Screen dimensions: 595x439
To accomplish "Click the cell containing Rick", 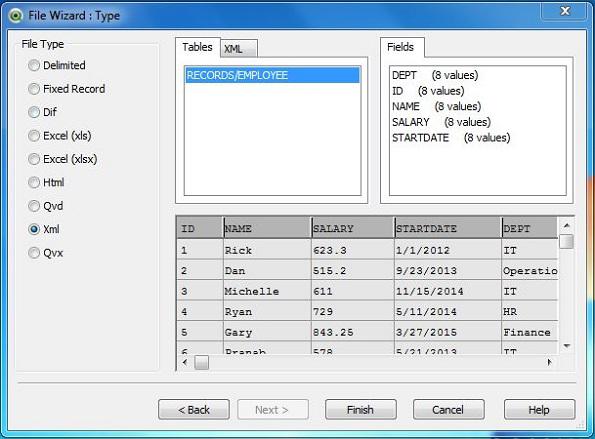I will (x=268, y=250).
